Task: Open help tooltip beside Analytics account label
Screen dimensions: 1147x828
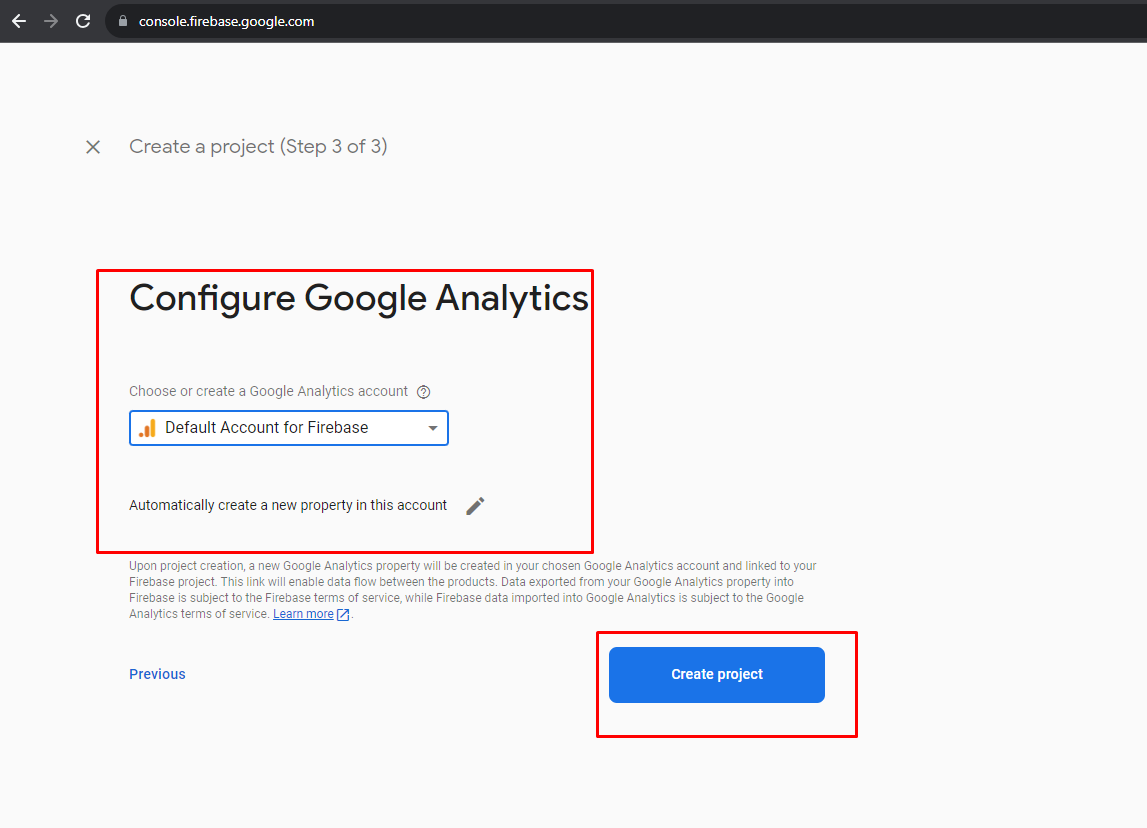Action: (423, 392)
